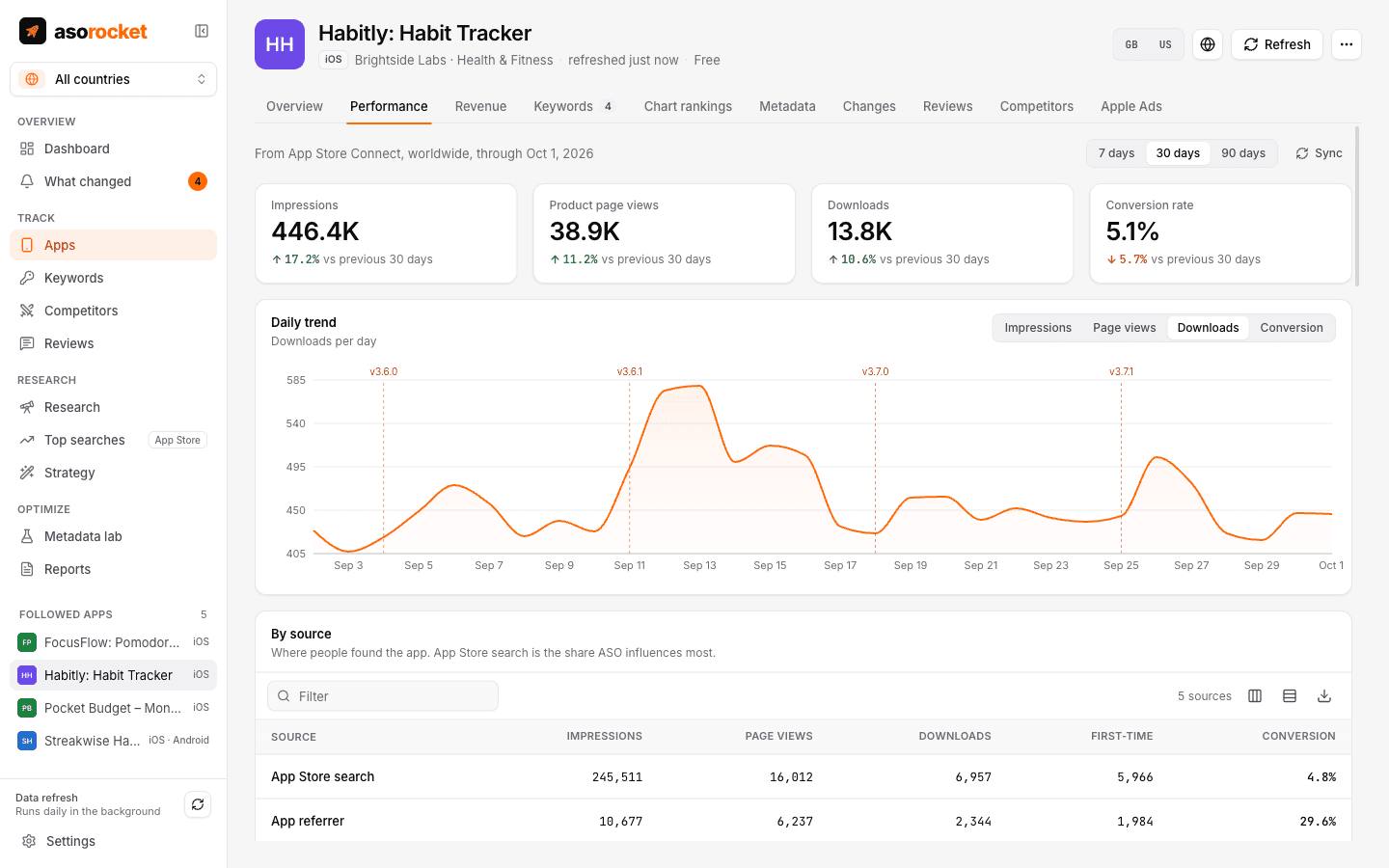
Task: Toggle row density icon
Action: point(1290,696)
